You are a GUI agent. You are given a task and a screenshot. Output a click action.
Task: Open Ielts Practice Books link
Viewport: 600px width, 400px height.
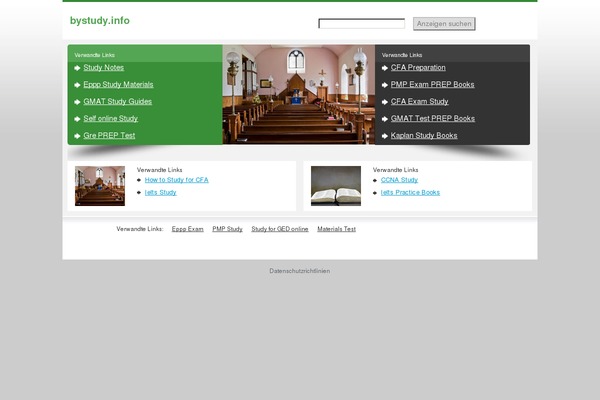pos(410,193)
